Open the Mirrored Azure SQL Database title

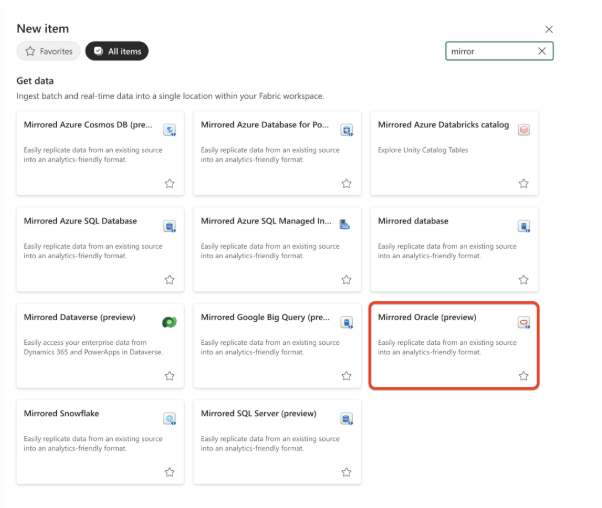pyautogui.click(x=81, y=221)
